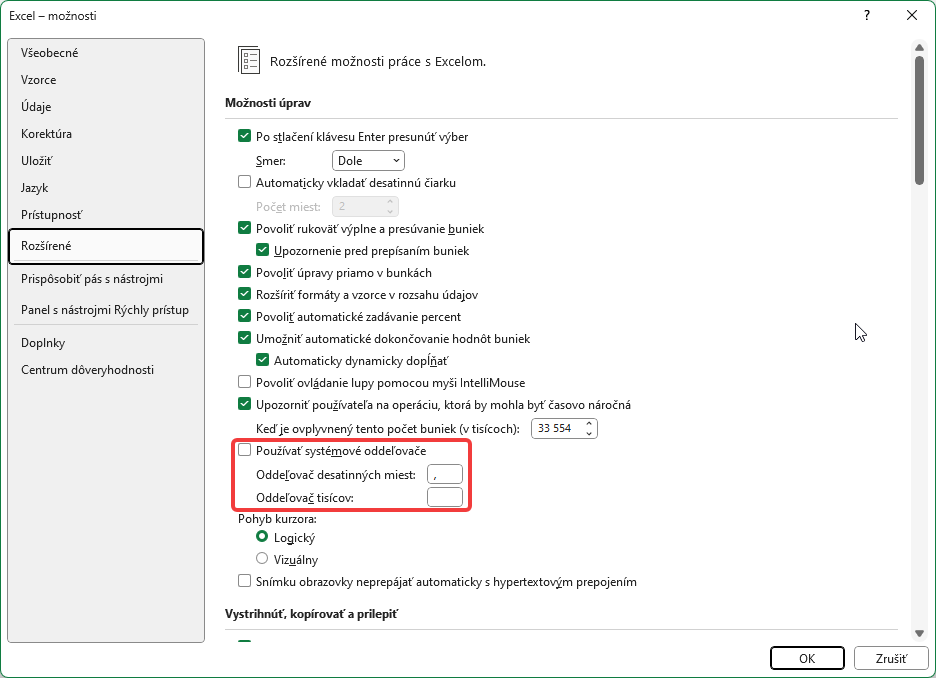936x678 pixels.
Task: Open the Smer direction dropdown
Action: click(368, 161)
